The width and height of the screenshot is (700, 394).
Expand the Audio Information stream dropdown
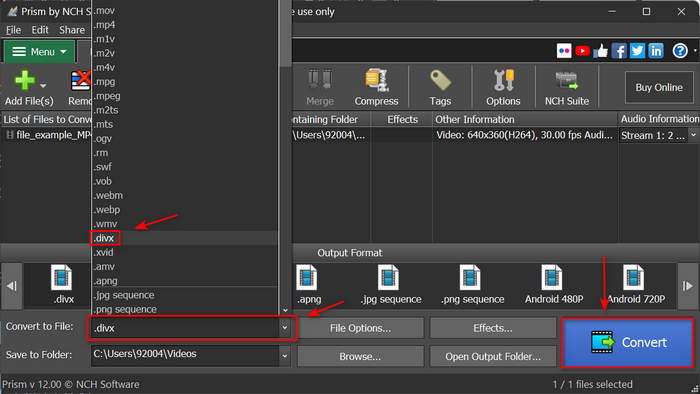693,135
